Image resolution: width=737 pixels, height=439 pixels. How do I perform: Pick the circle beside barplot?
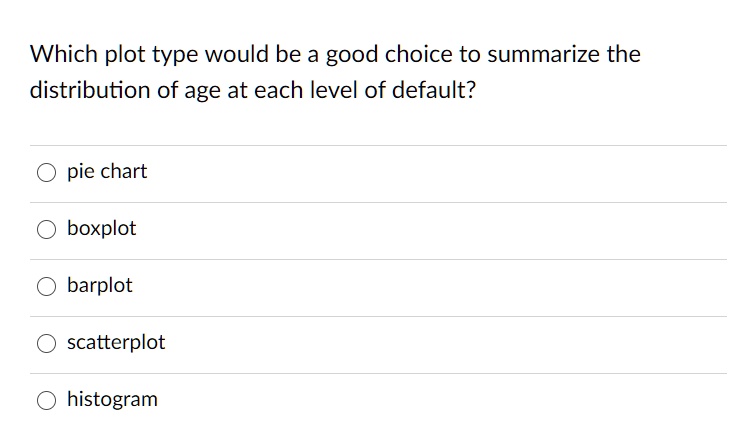point(47,286)
